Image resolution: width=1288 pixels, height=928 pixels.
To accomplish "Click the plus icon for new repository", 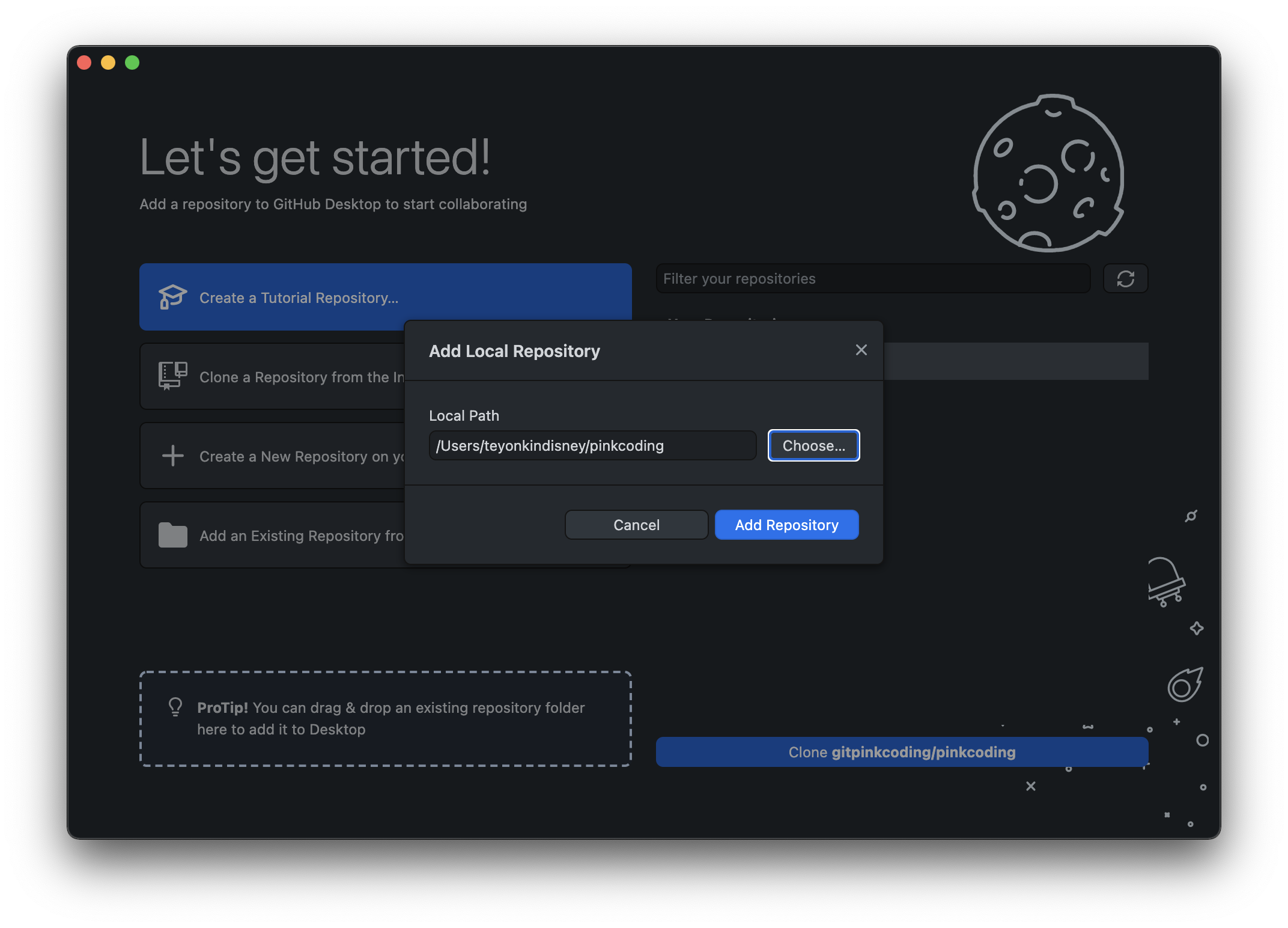I will click(173, 456).
